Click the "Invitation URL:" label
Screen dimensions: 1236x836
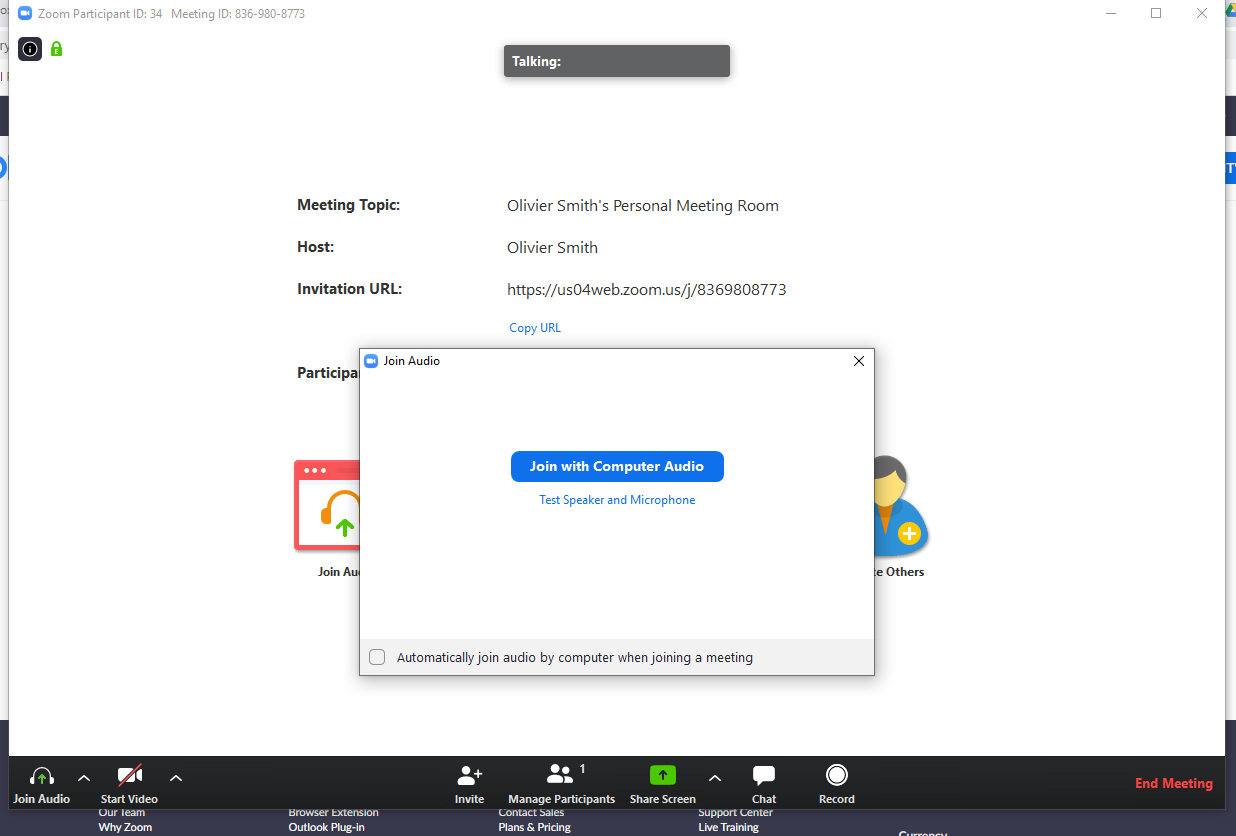pyautogui.click(x=349, y=289)
